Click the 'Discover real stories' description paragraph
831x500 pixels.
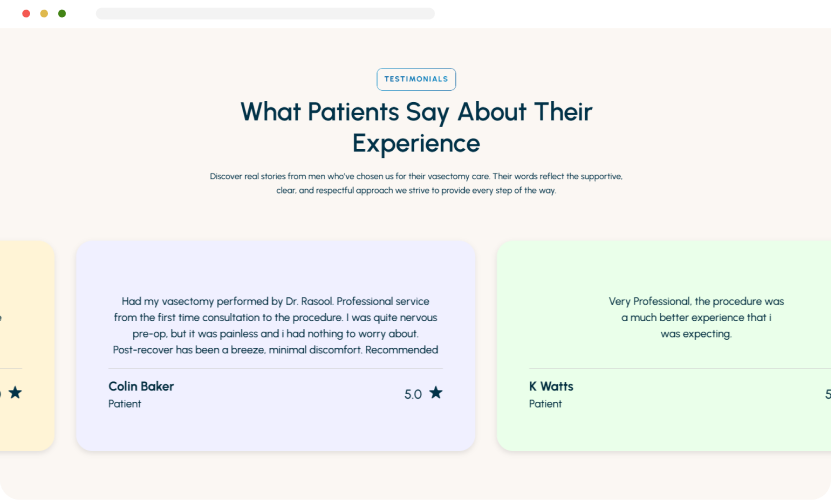coord(416,183)
